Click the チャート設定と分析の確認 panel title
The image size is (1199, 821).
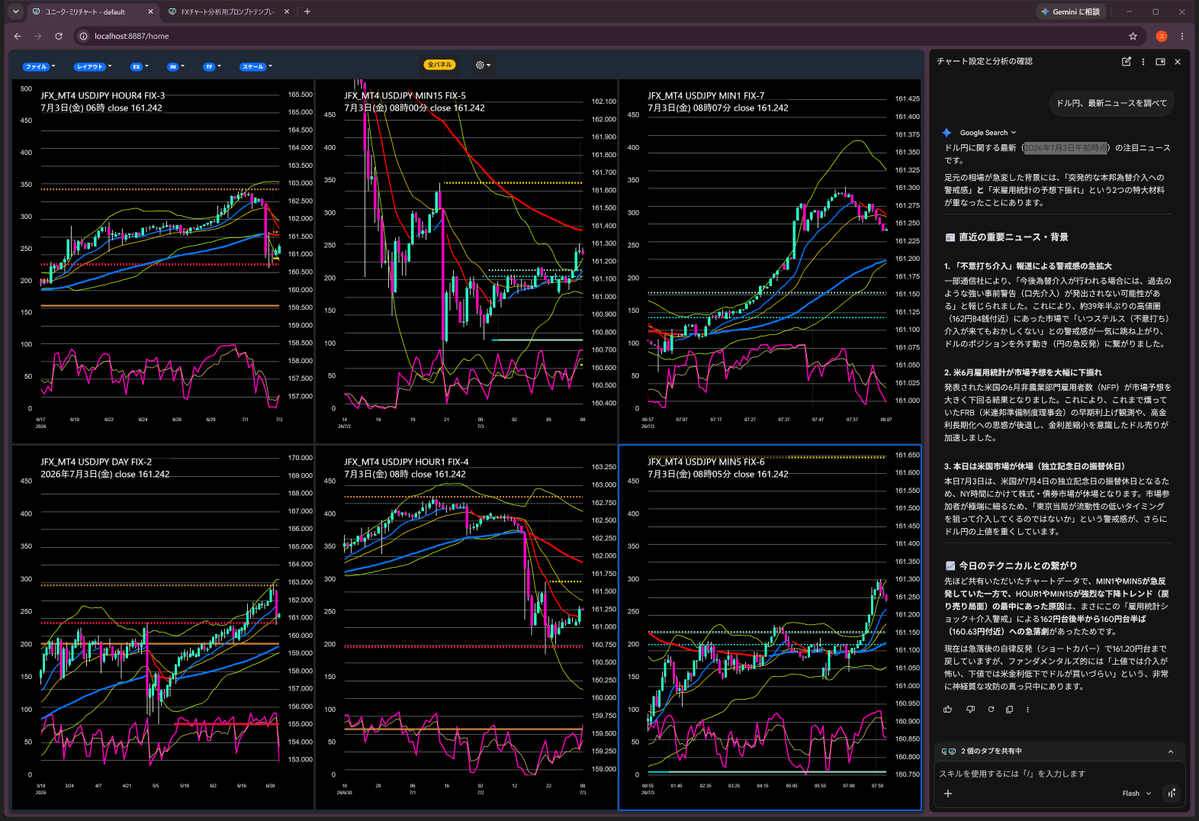(x=984, y=61)
